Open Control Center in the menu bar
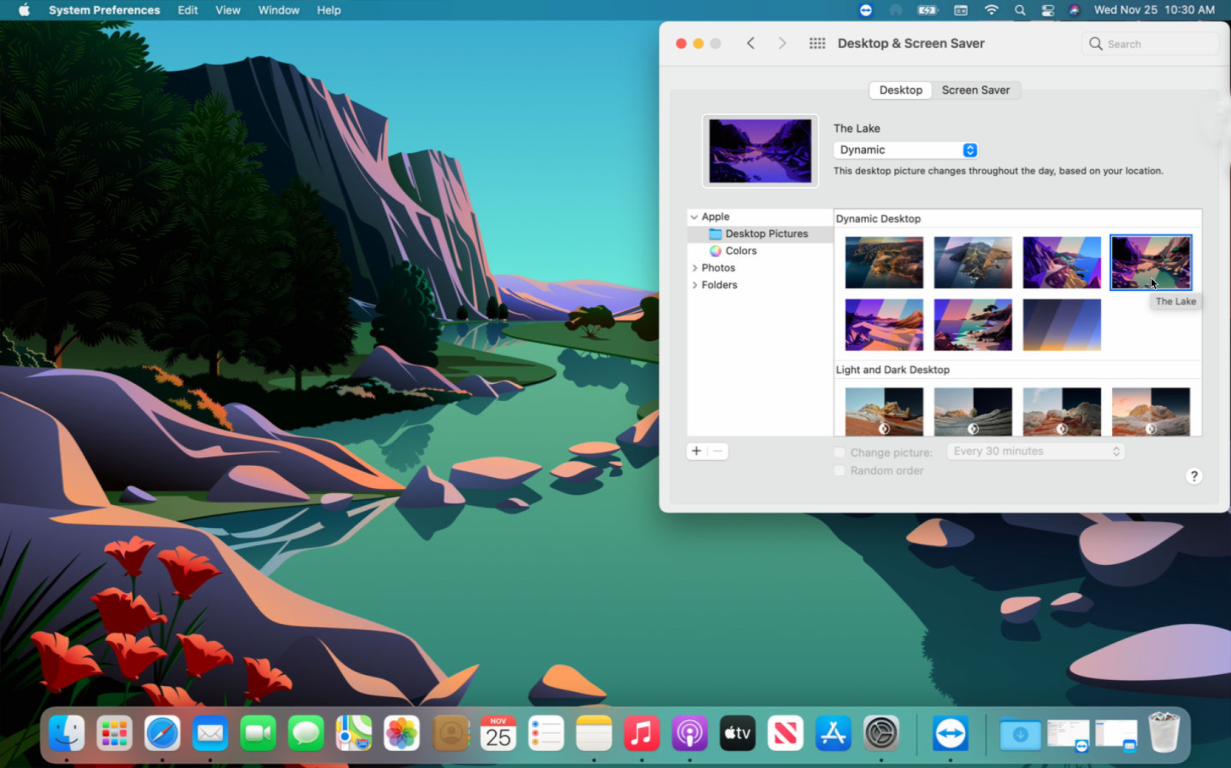1231x768 pixels. 1048,10
